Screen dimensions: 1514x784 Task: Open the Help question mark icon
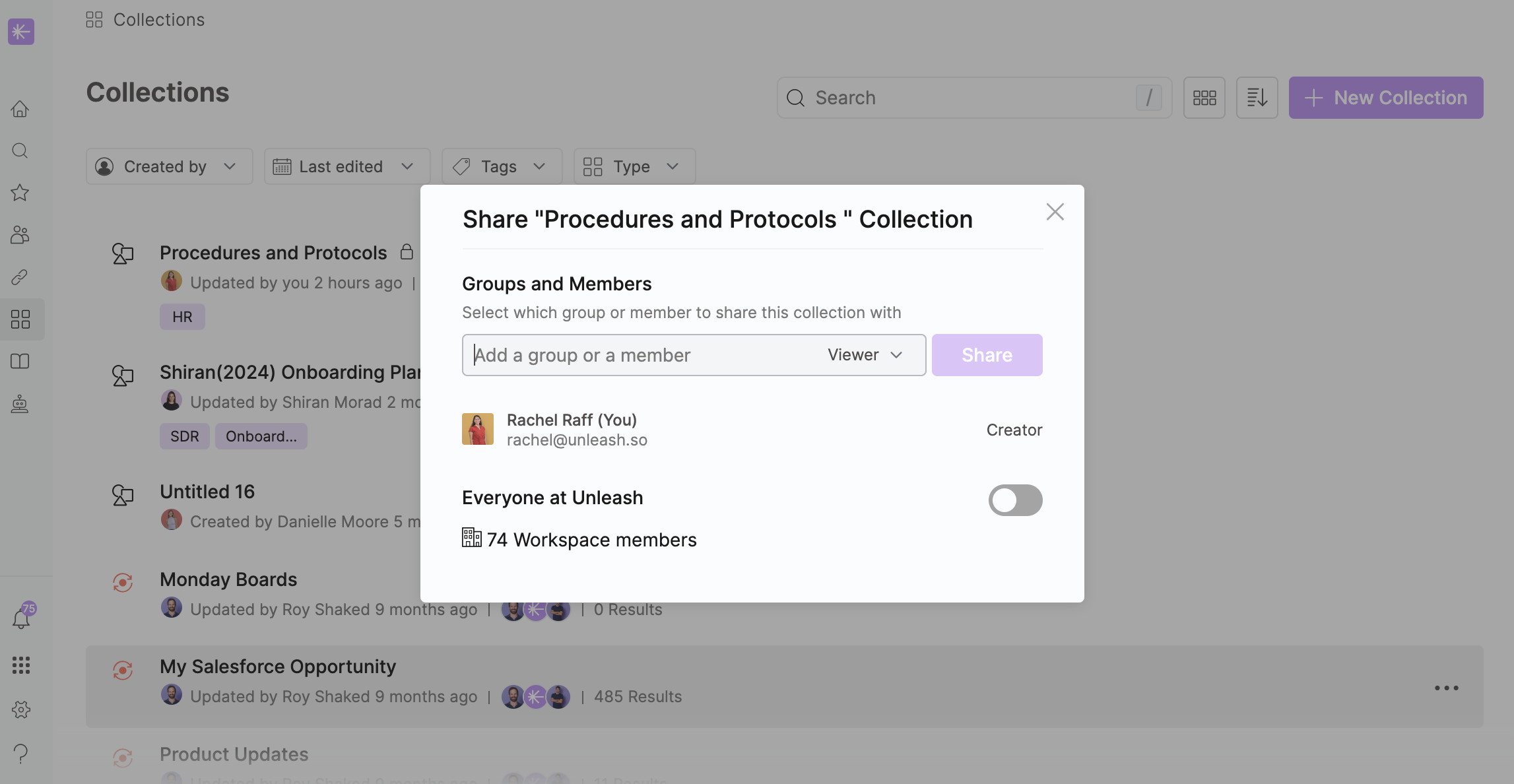click(21, 754)
